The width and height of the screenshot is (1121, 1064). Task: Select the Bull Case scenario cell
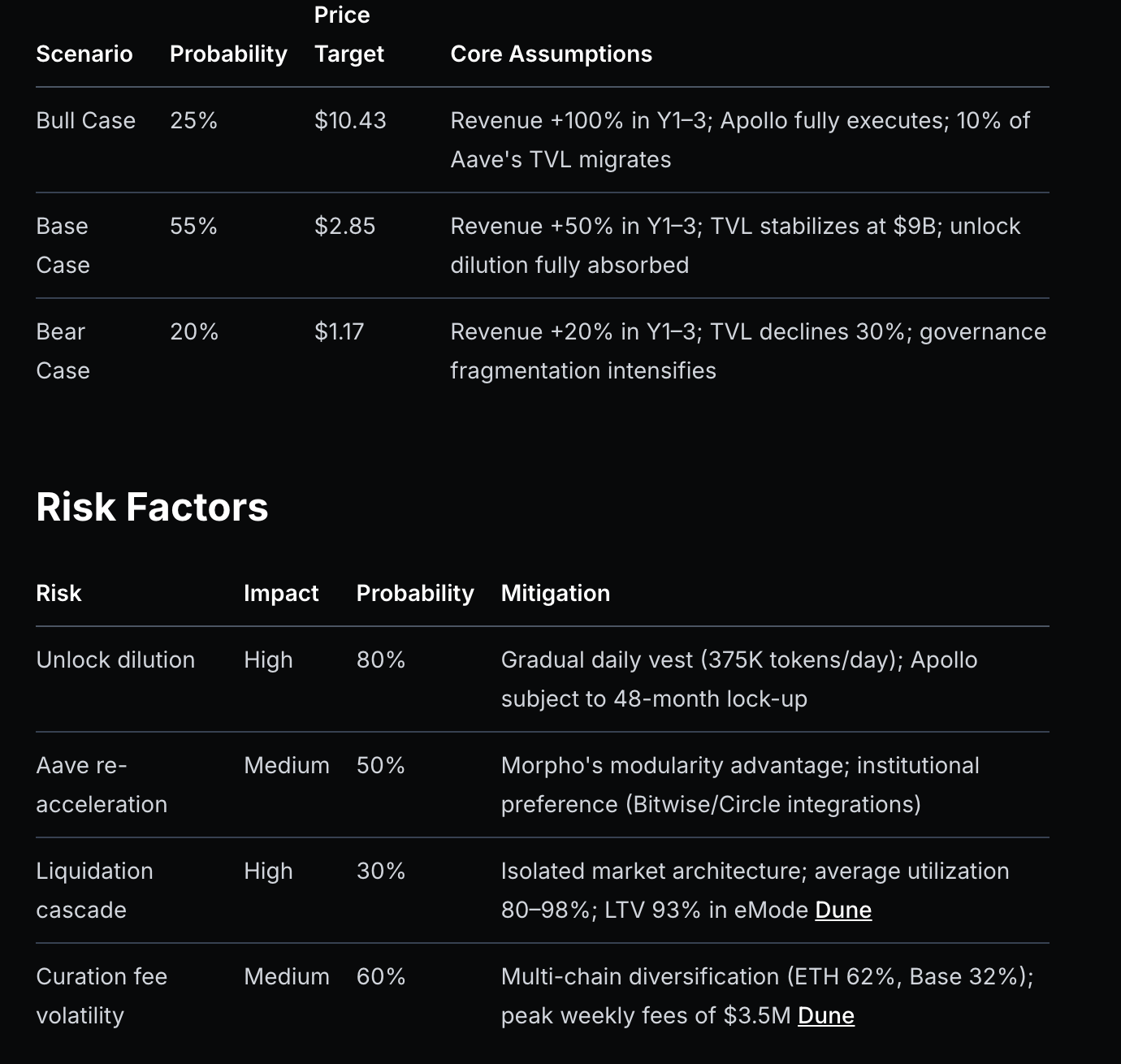[x=85, y=120]
